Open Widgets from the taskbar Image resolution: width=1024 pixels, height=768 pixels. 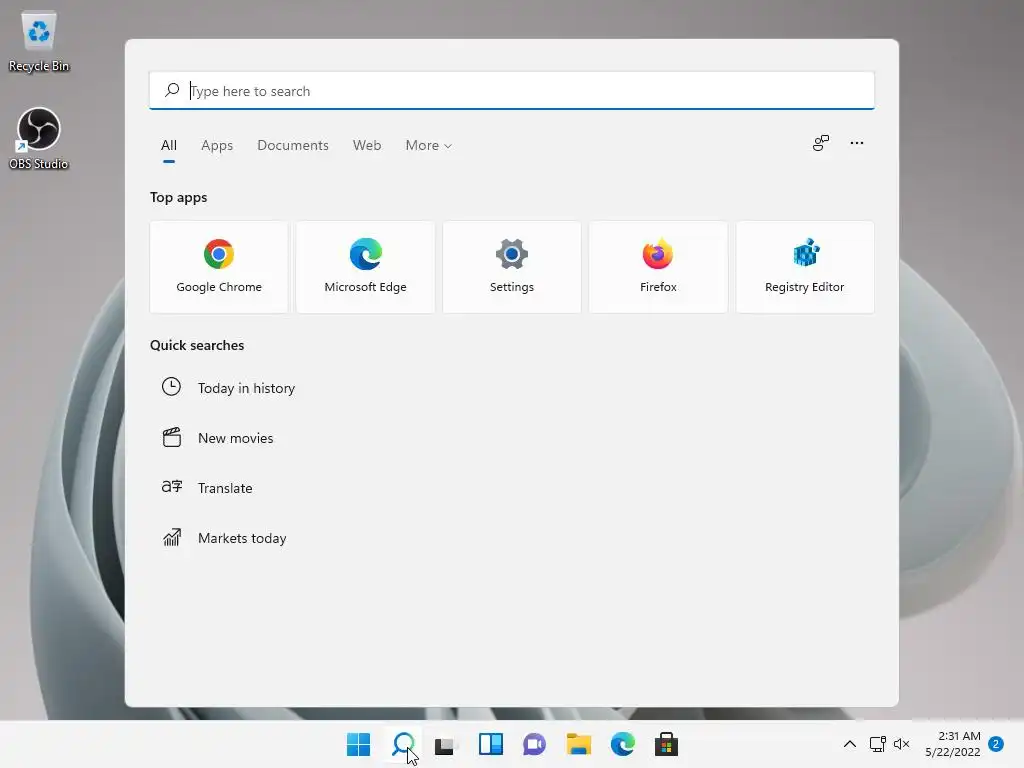point(490,744)
